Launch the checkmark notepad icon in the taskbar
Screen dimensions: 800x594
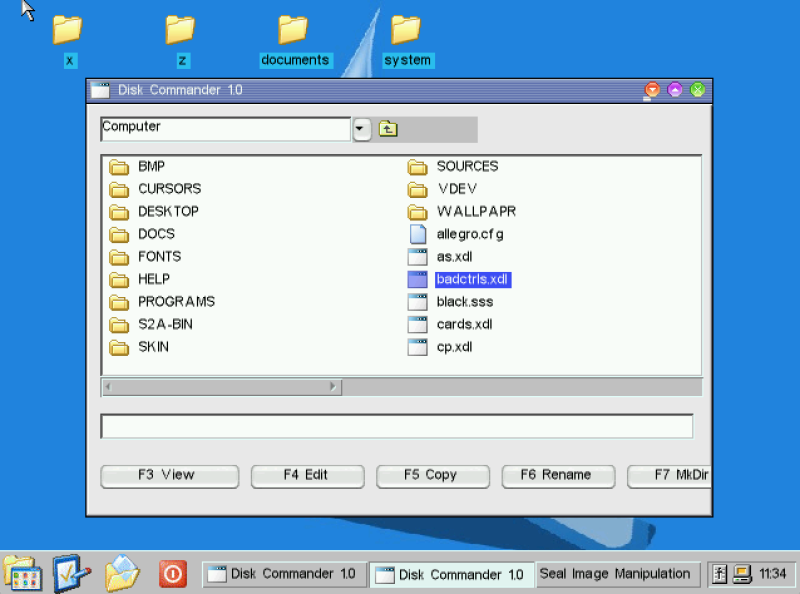tap(71, 574)
